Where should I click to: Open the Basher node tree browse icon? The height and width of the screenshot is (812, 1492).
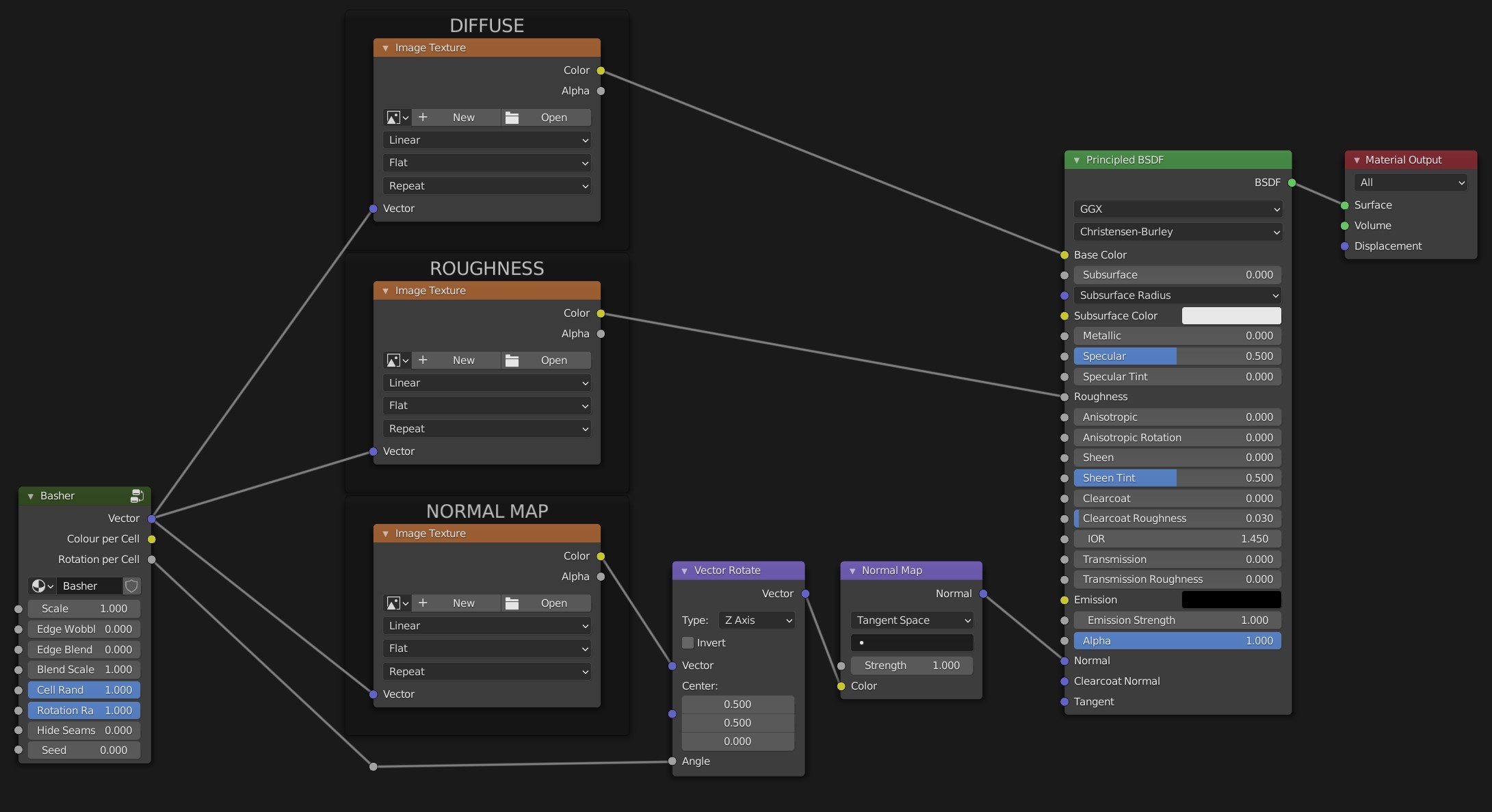coord(42,586)
